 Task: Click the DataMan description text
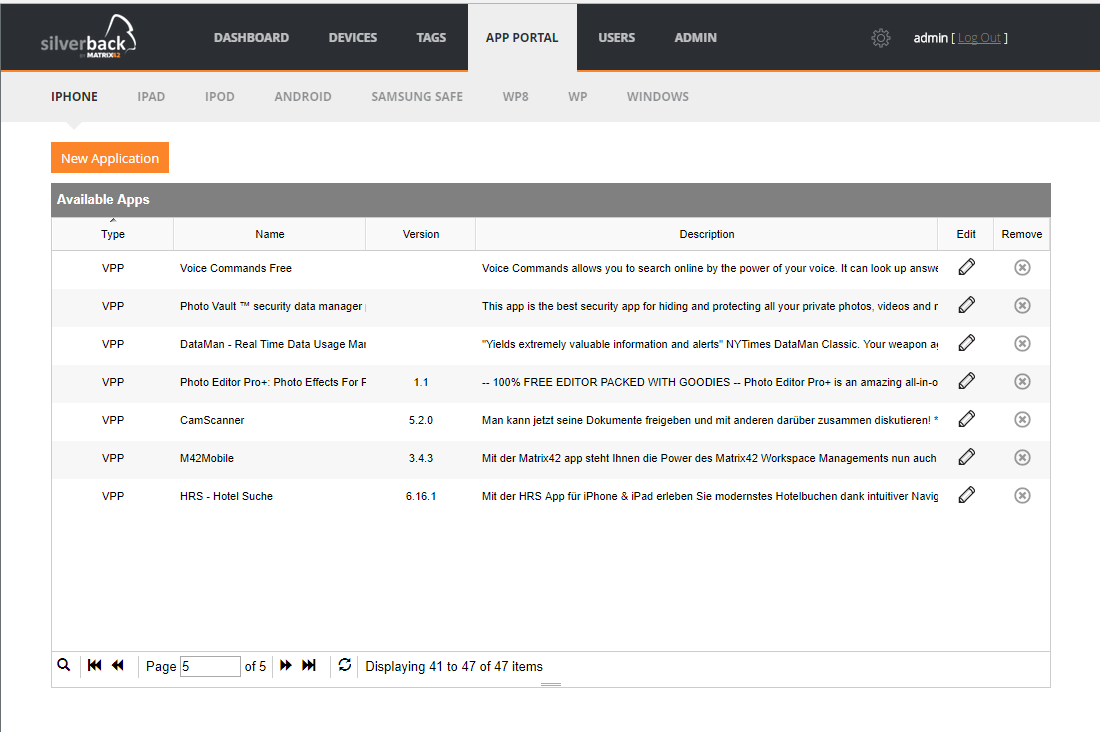709,344
